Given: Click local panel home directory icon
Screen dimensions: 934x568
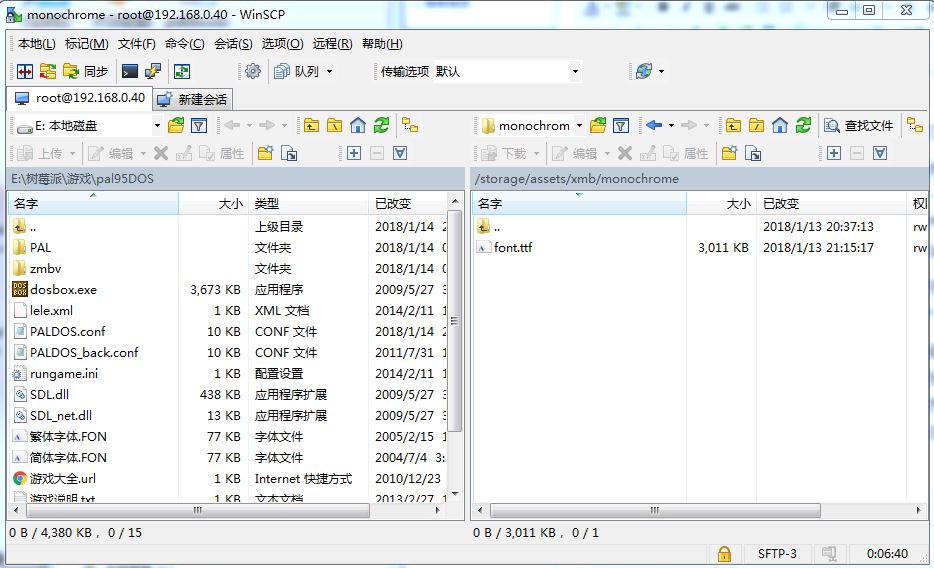Looking at the screenshot, I should [x=358, y=125].
